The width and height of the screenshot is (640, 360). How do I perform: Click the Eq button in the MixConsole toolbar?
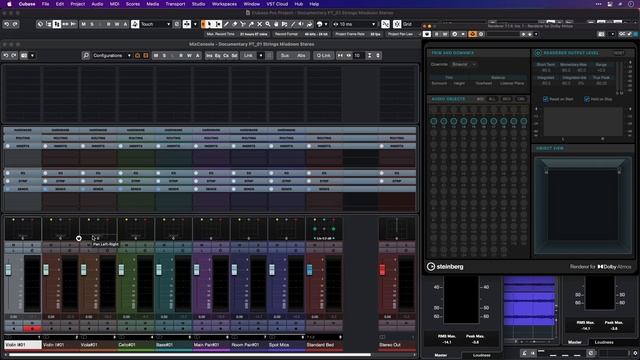(x=218, y=56)
